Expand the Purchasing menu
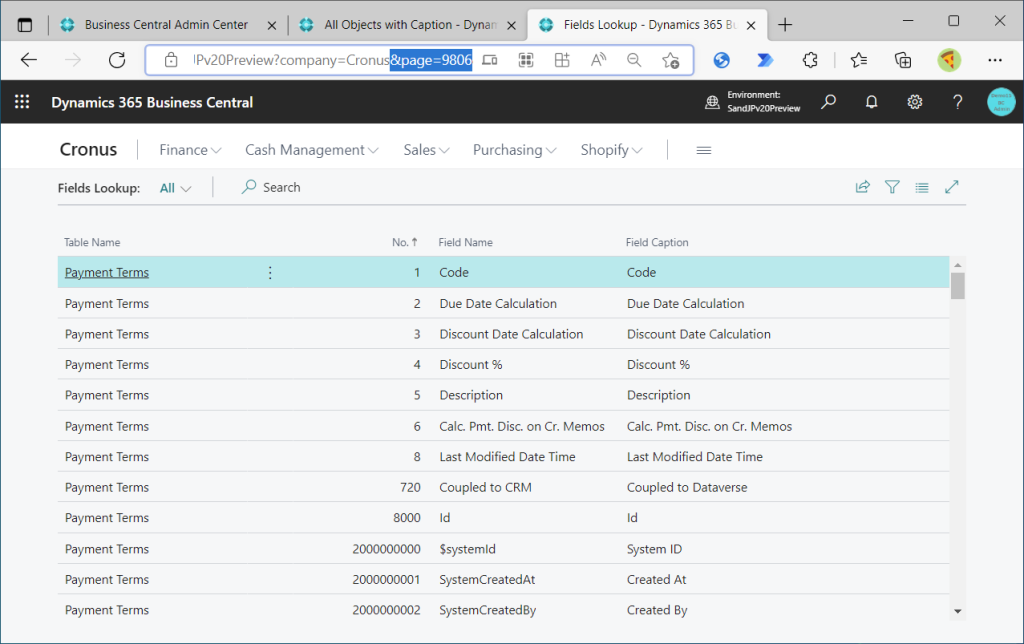The height and width of the screenshot is (644, 1024). pyautogui.click(x=515, y=150)
